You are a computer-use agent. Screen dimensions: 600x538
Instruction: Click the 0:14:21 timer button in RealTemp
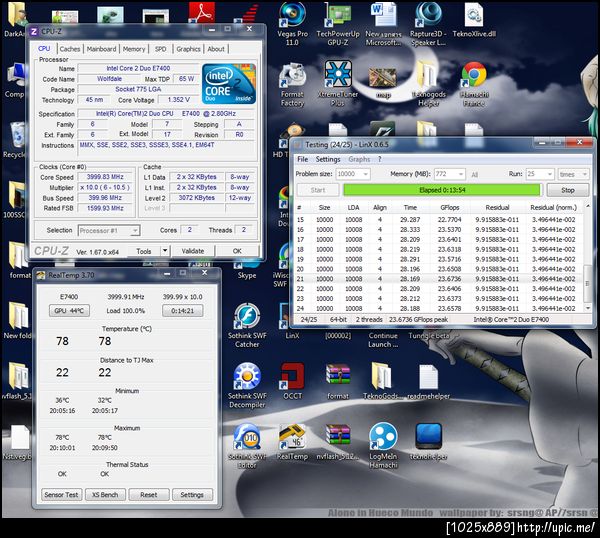[x=183, y=311]
